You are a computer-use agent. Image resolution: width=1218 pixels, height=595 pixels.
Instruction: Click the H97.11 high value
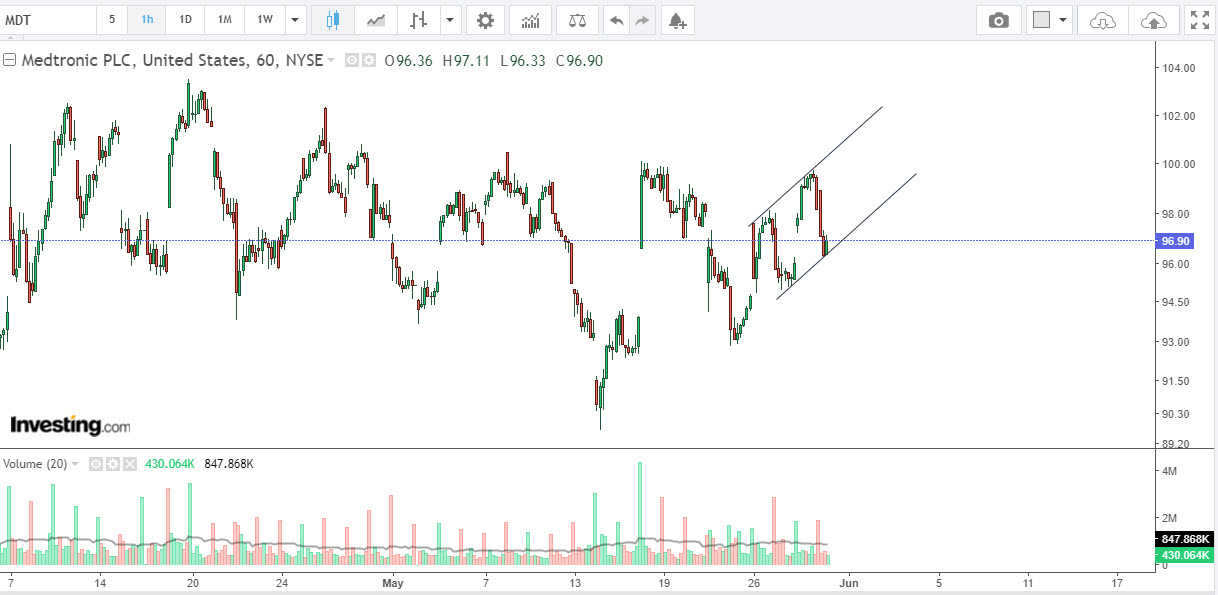coord(465,61)
